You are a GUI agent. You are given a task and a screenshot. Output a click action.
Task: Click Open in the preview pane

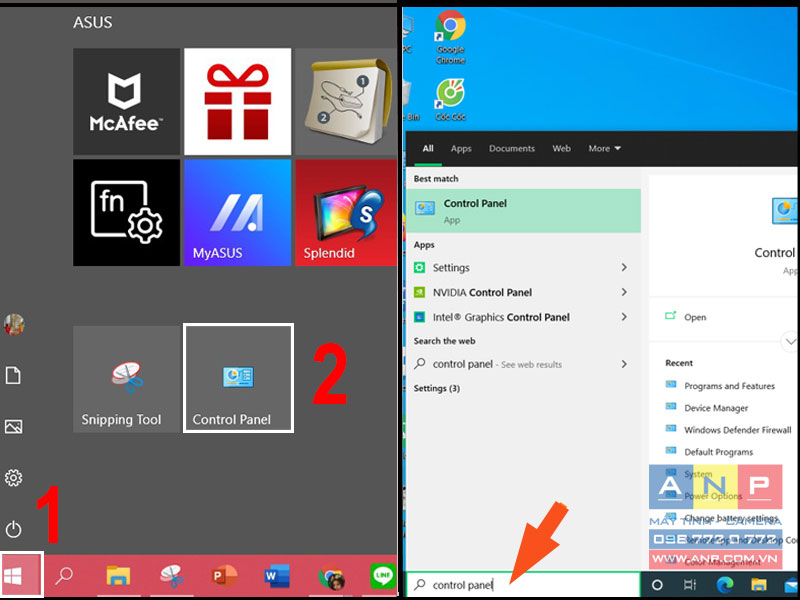[x=685, y=317]
